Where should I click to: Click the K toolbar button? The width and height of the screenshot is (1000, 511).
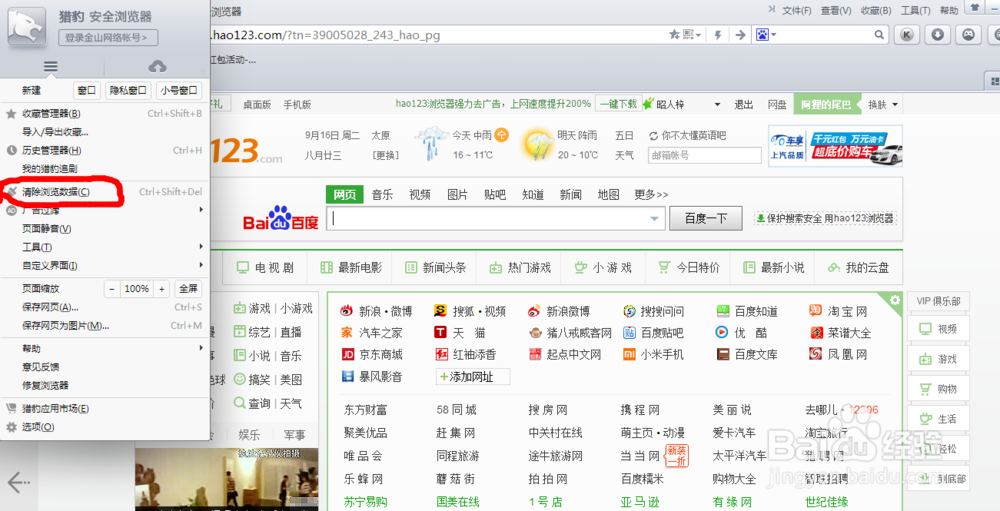click(x=906, y=34)
